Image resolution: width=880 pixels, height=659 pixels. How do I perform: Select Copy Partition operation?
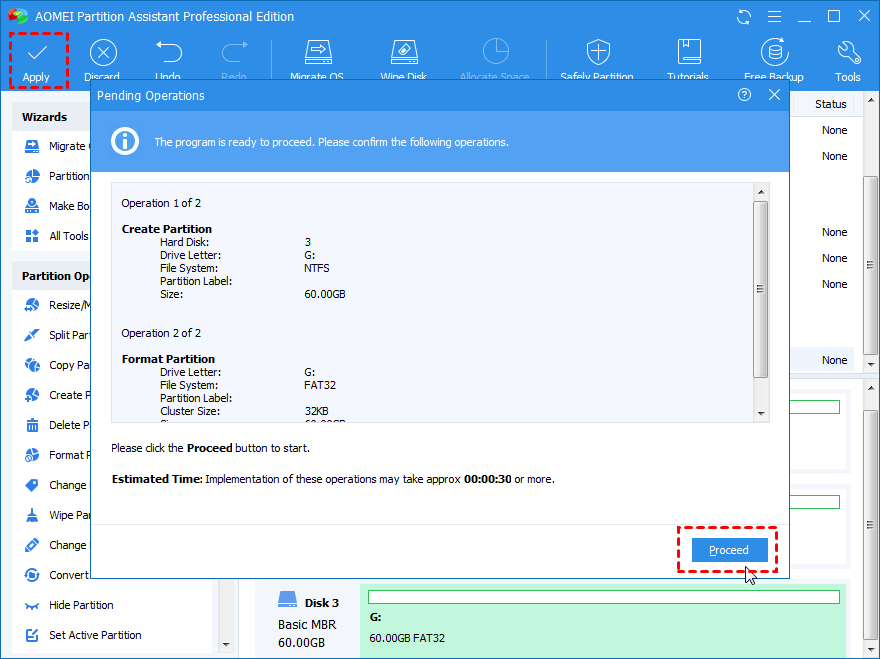coord(57,365)
